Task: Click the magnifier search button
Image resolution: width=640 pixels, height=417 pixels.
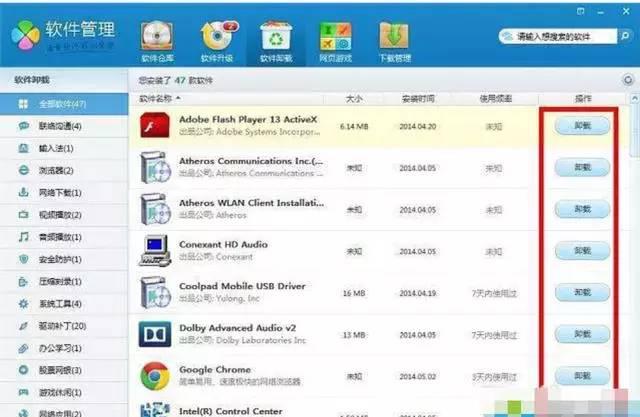Action: coord(625,36)
